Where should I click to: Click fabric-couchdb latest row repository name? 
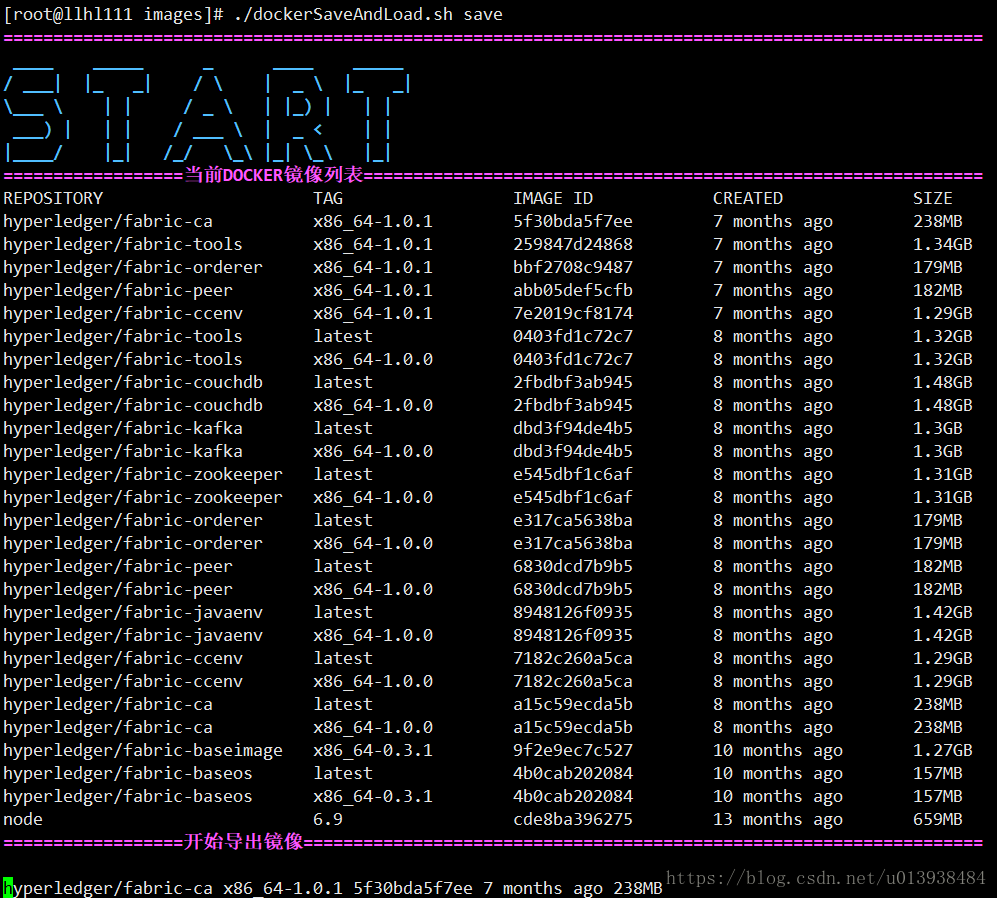(132, 382)
